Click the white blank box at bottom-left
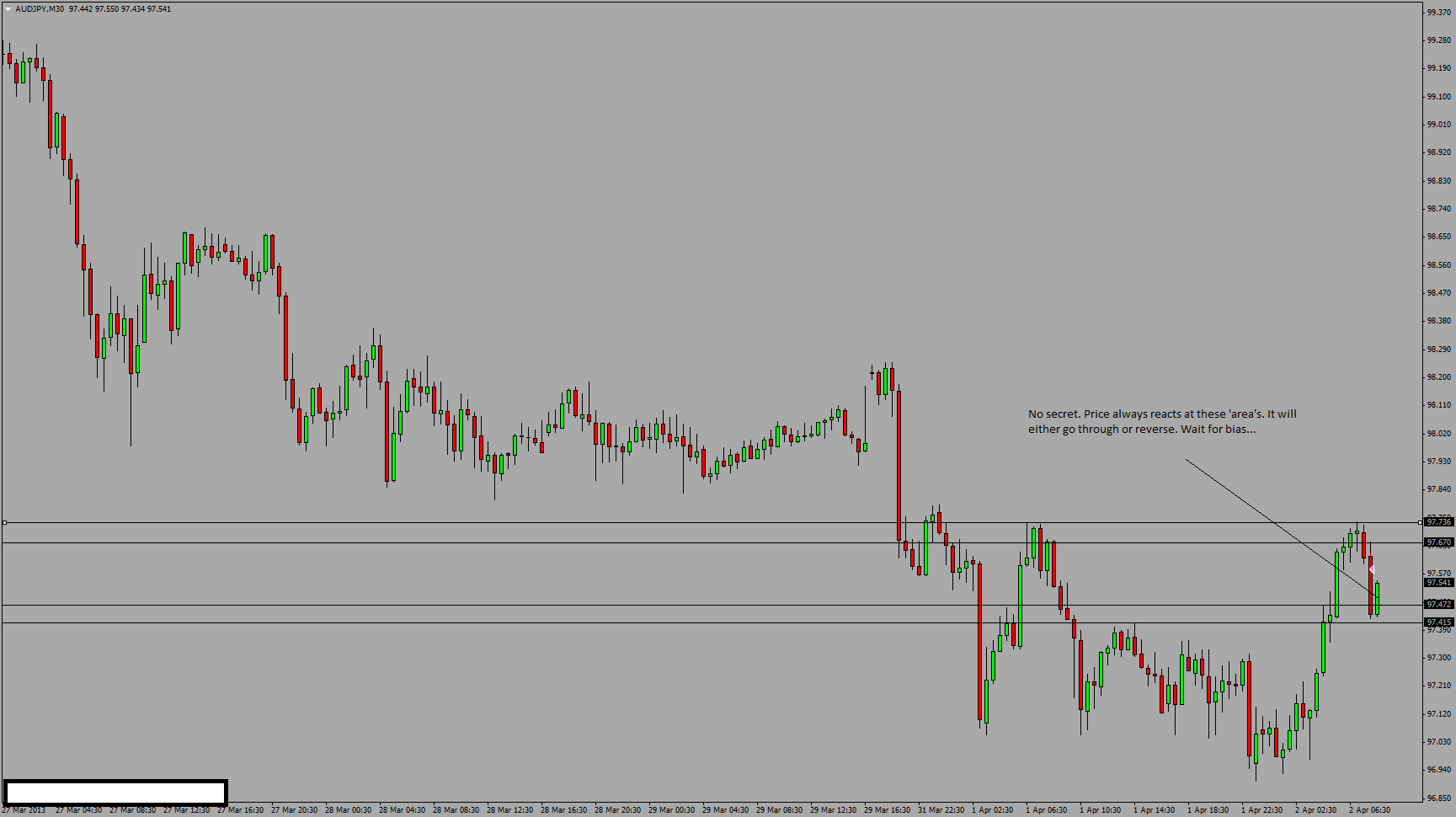 click(115, 793)
